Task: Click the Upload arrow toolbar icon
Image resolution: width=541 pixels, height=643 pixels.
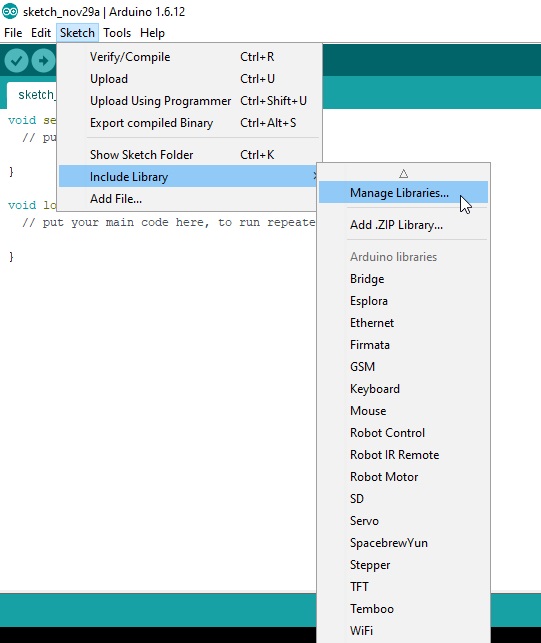Action: (43, 61)
